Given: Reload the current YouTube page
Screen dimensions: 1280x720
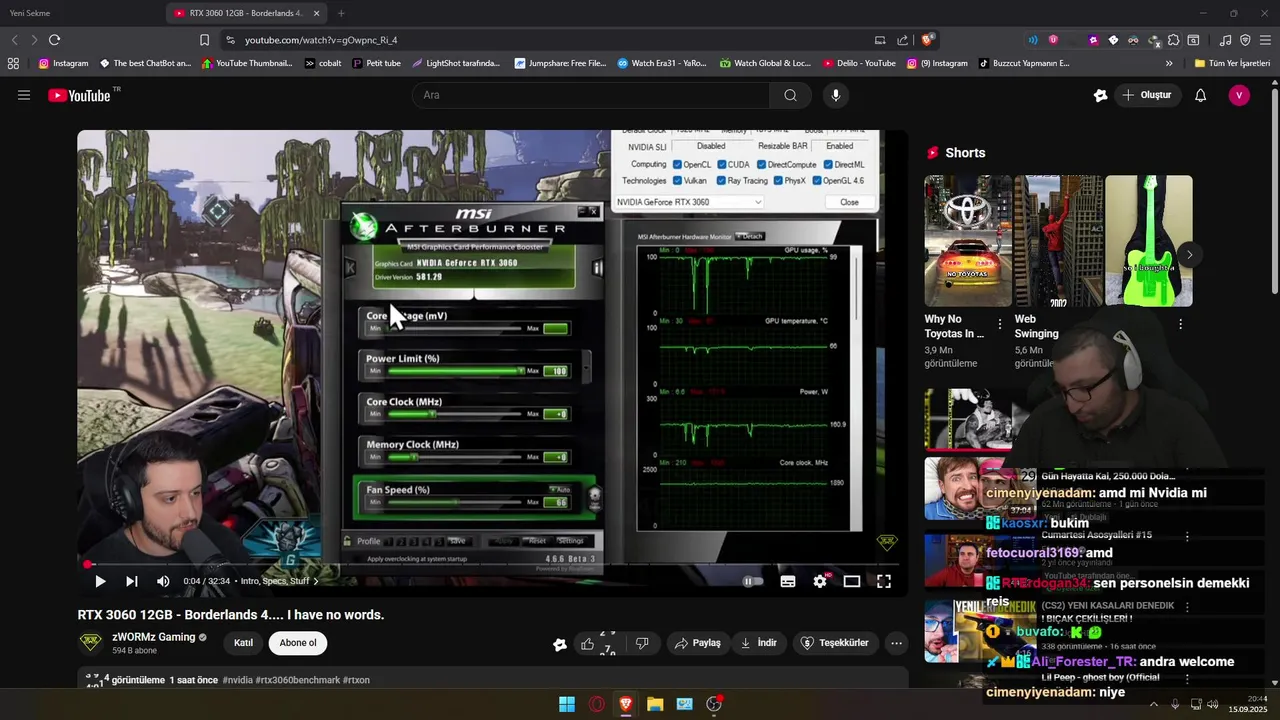Looking at the screenshot, I should point(54,40).
